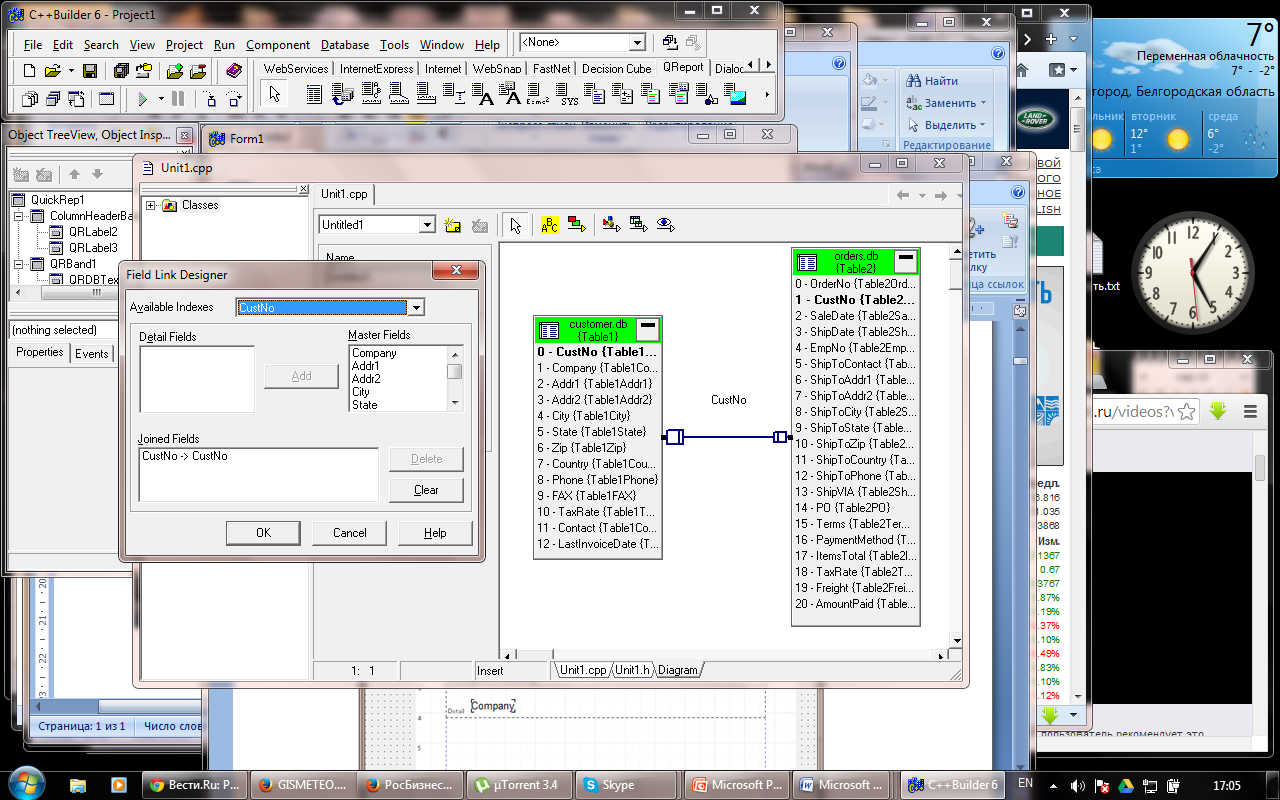Screen dimensions: 1280x800
Task: Select the QRSysData SYS component icon
Action: coord(569,95)
